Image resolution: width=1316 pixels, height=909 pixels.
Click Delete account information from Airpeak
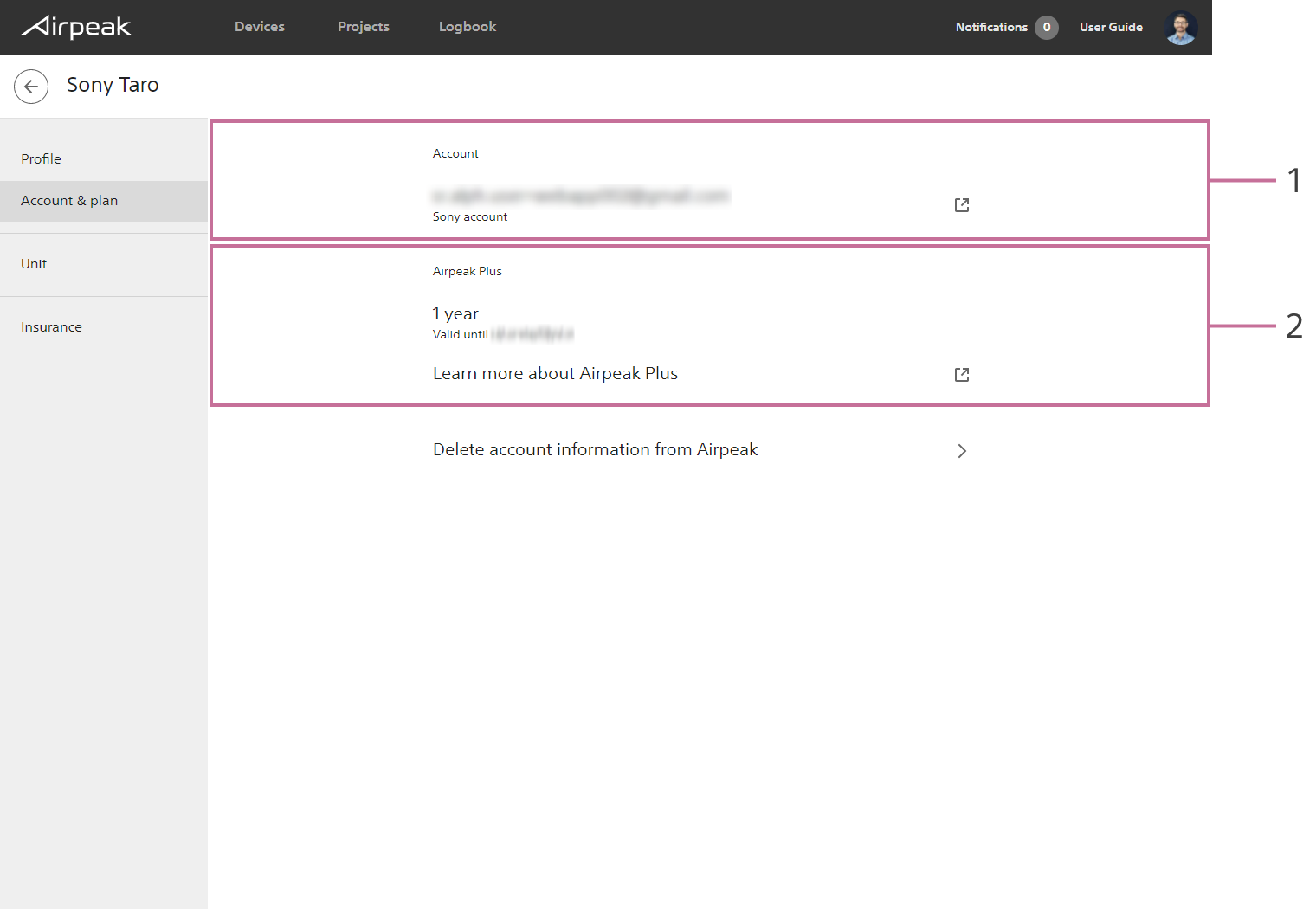tap(595, 449)
